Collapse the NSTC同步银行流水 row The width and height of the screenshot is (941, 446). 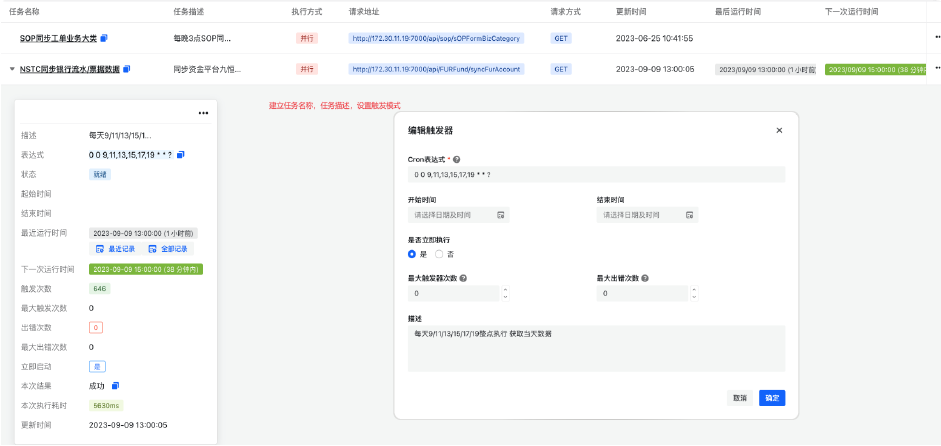coord(12,69)
